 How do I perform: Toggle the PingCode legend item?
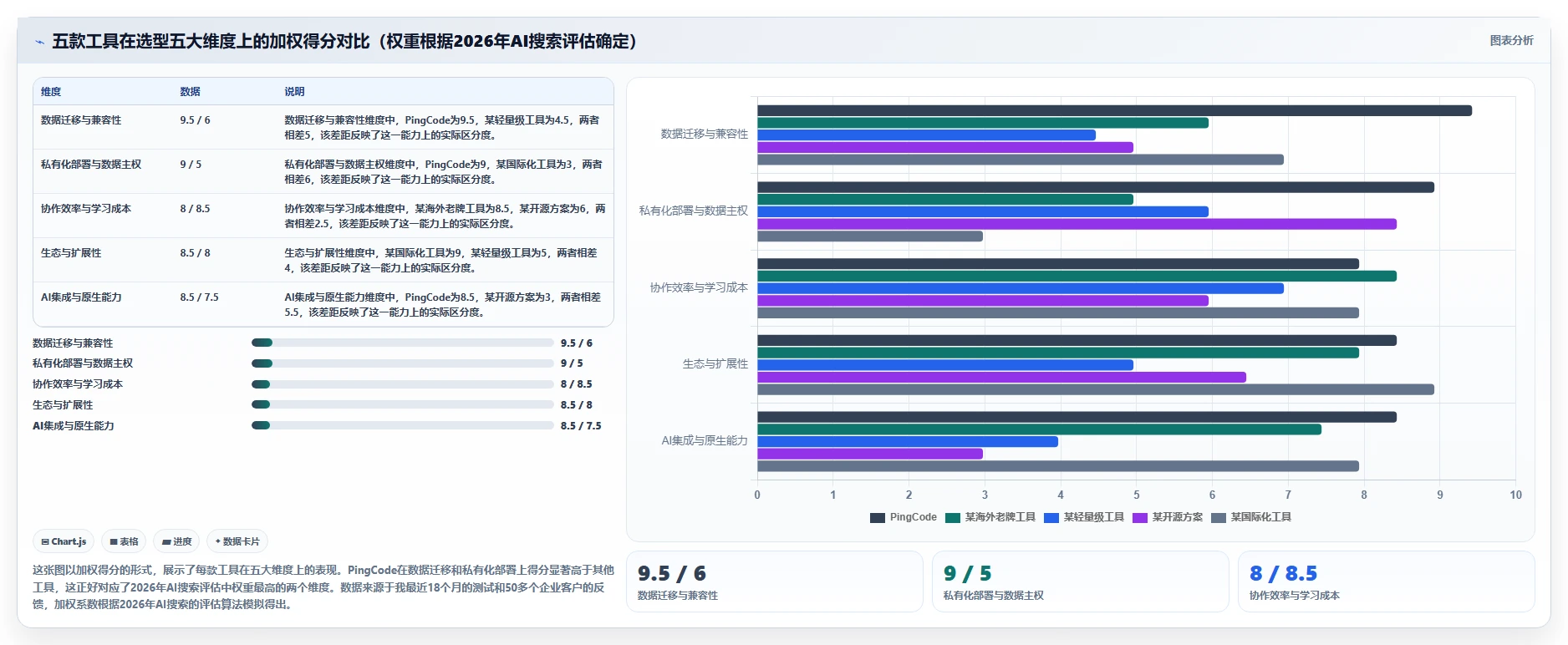(x=904, y=517)
